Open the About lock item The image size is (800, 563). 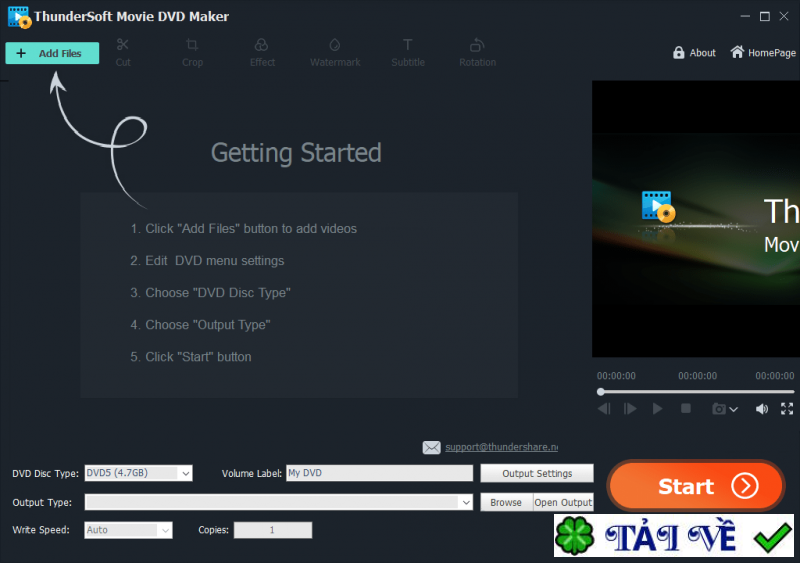(694, 53)
